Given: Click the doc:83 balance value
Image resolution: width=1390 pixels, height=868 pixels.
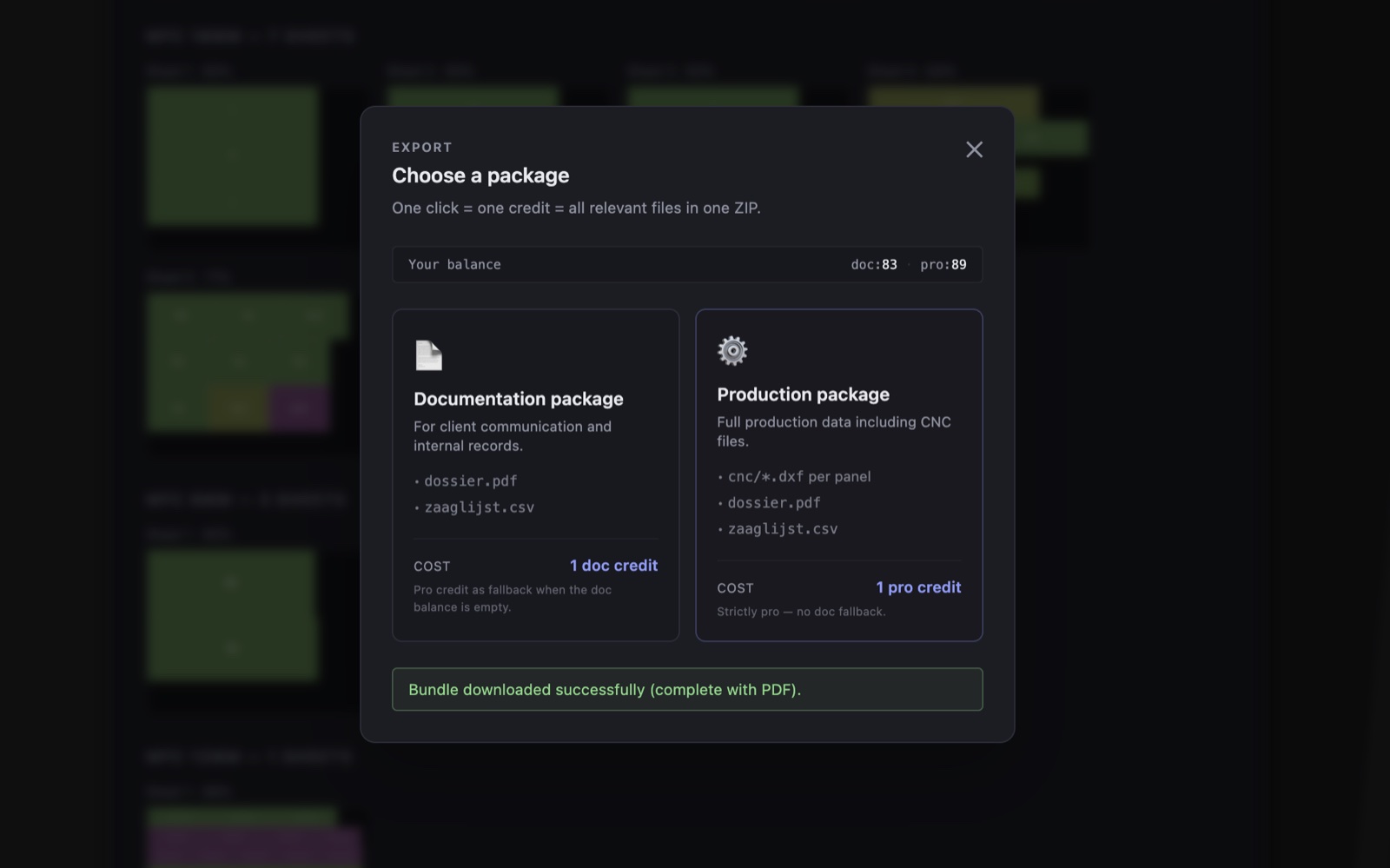Looking at the screenshot, I should 874,264.
